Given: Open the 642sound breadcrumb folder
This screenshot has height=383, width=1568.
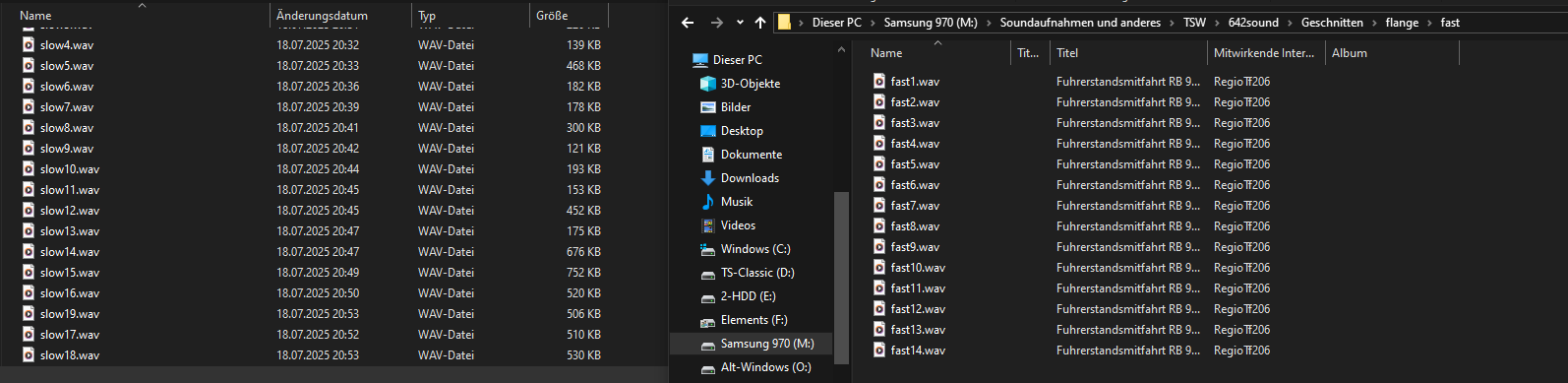Looking at the screenshot, I should [x=1253, y=23].
